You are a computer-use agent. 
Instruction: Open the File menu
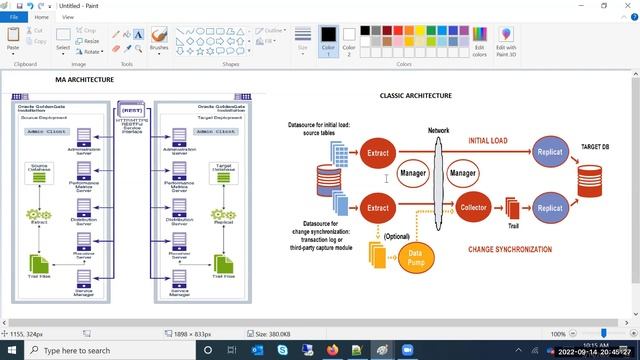point(14,17)
